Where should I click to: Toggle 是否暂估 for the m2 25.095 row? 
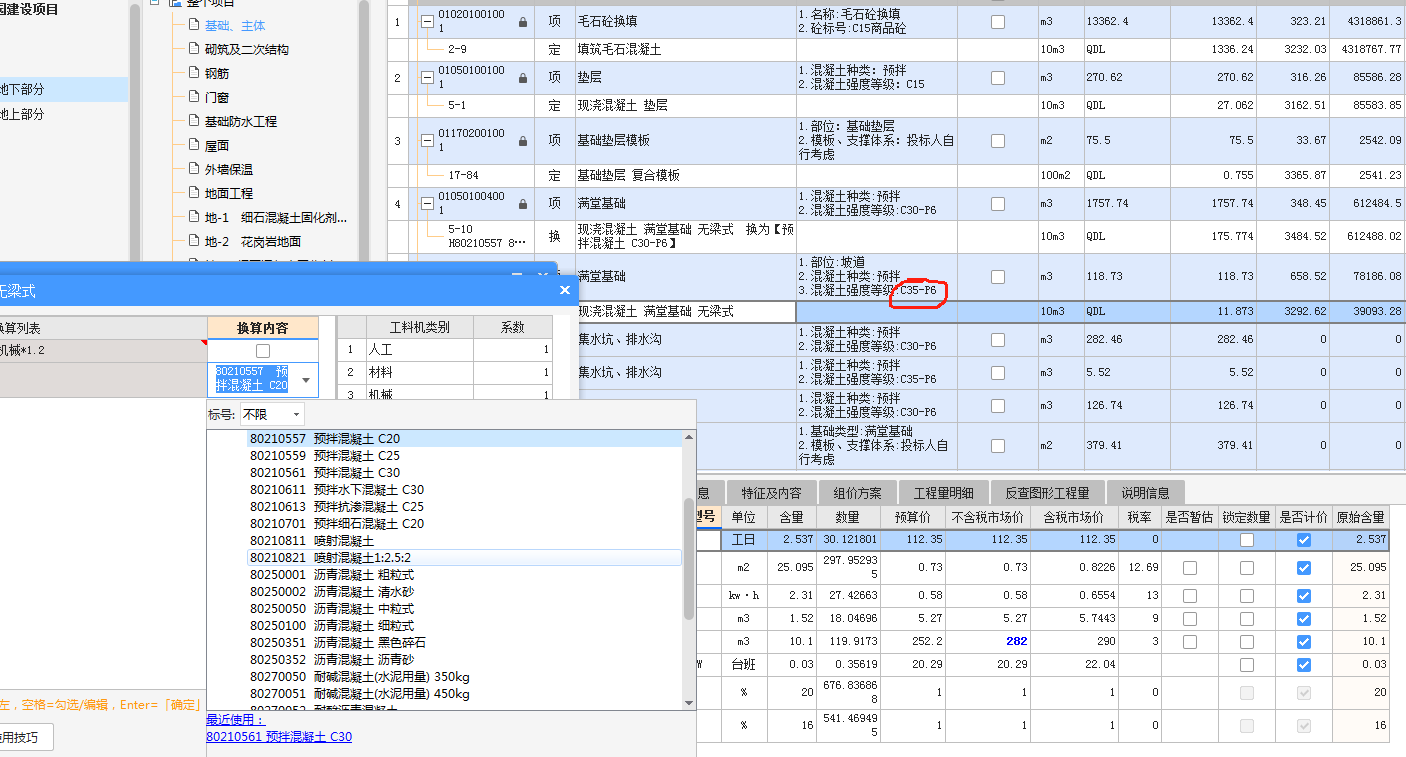[1189, 568]
